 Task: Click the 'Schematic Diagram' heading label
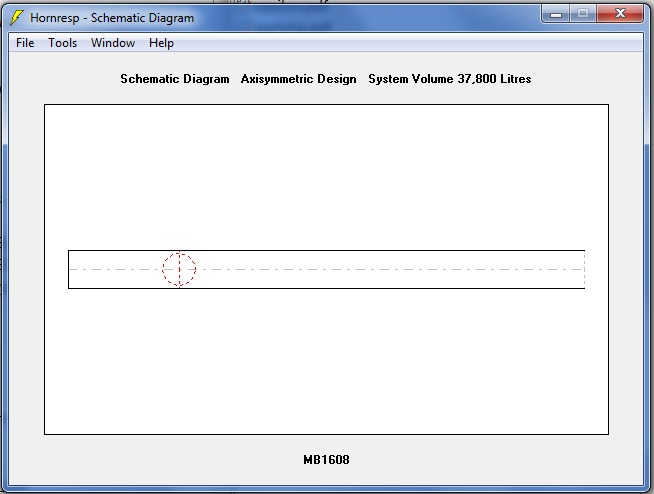point(175,79)
